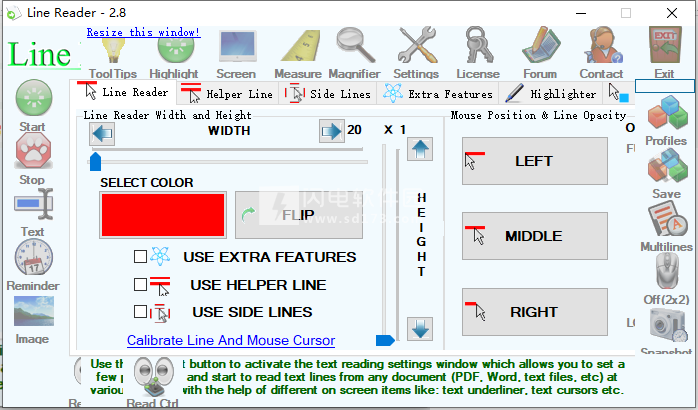Click Calibrate Line And Mouse Cursor link
Screen dimensions: 698x410
pyautogui.click(x=231, y=341)
